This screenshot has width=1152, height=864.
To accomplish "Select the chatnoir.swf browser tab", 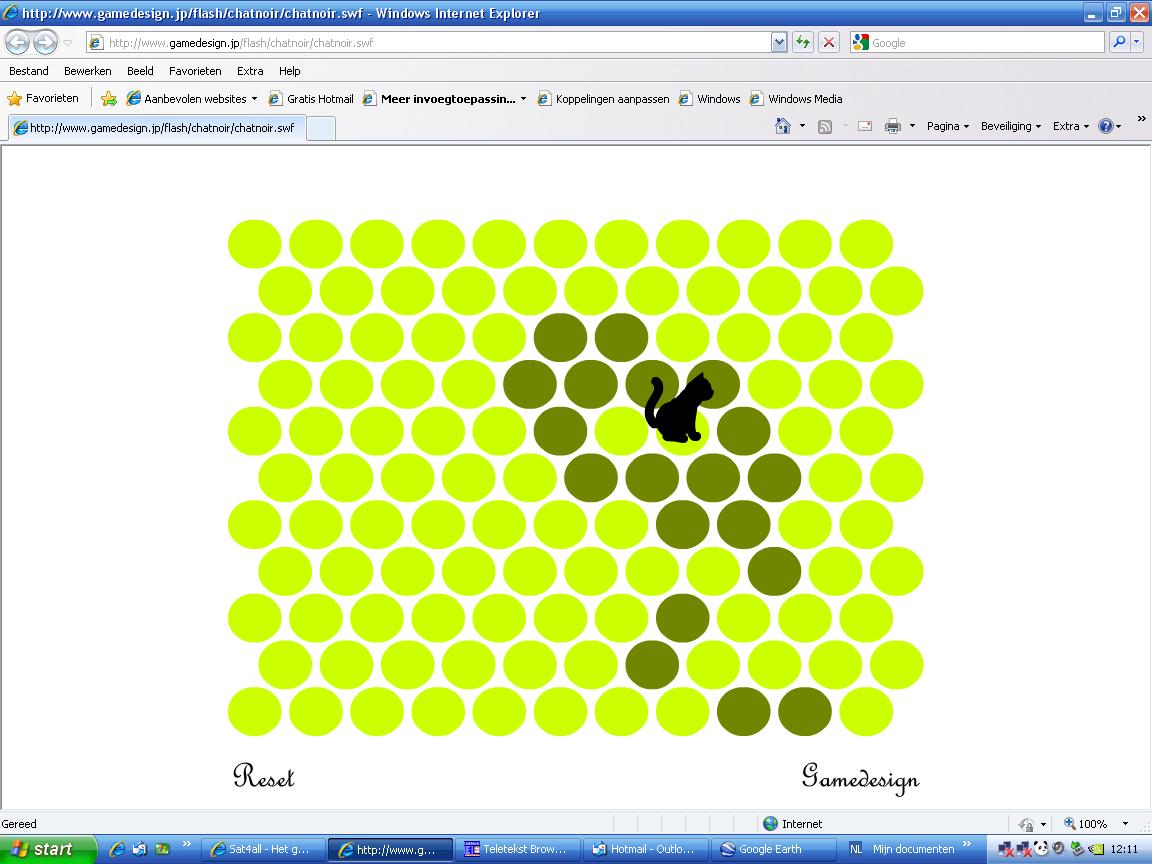I will click(x=156, y=128).
